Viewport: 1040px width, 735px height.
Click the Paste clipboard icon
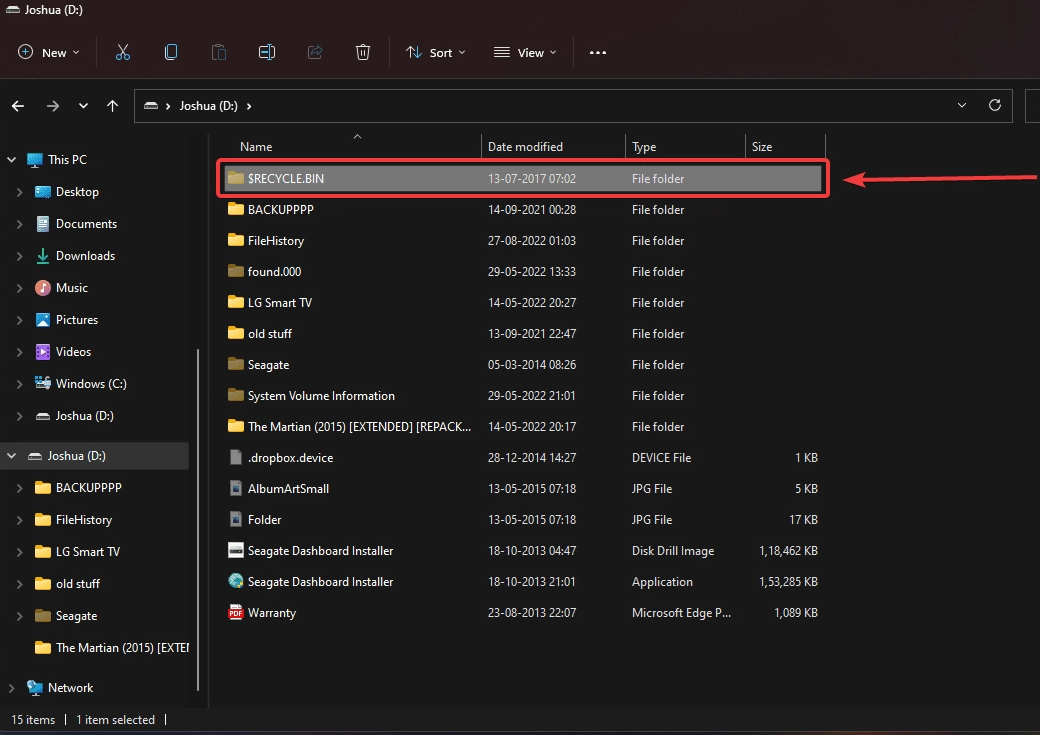pyautogui.click(x=219, y=52)
